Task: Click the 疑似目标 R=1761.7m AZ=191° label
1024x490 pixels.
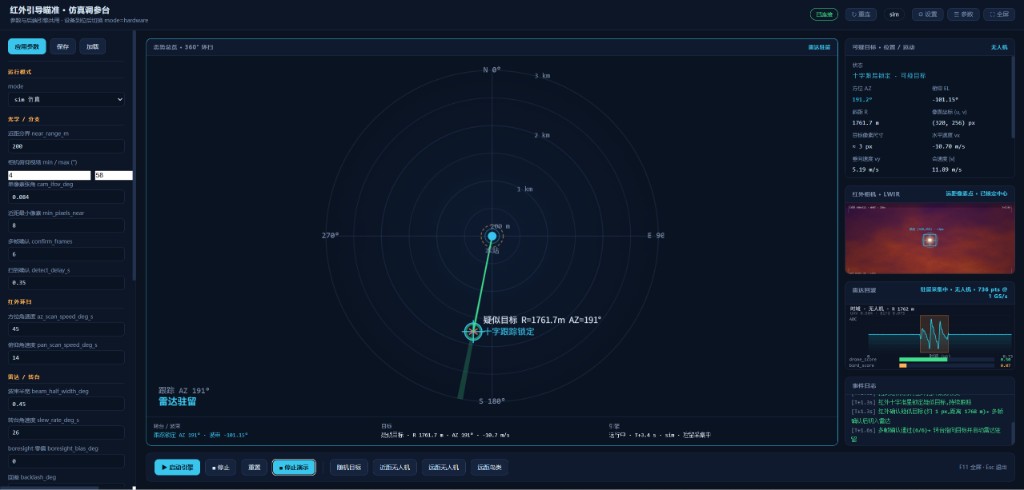Action: pos(542,320)
